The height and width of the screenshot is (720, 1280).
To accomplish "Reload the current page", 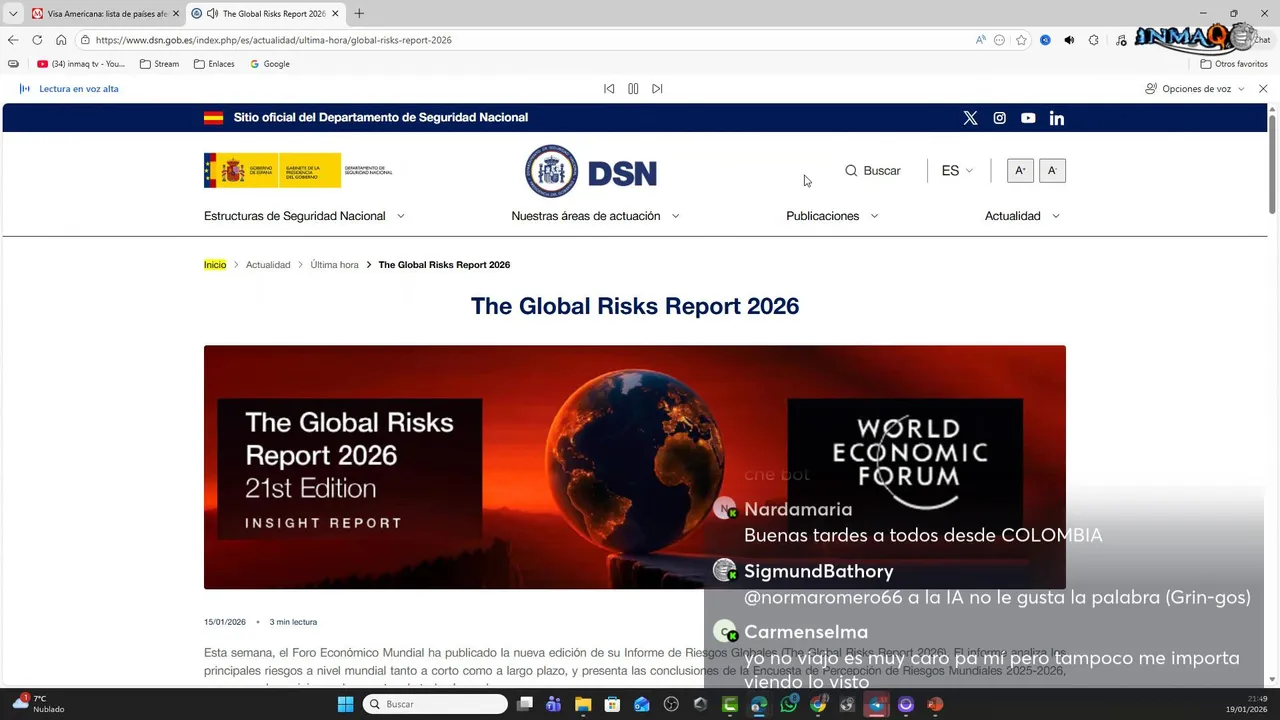I will tap(37, 40).
